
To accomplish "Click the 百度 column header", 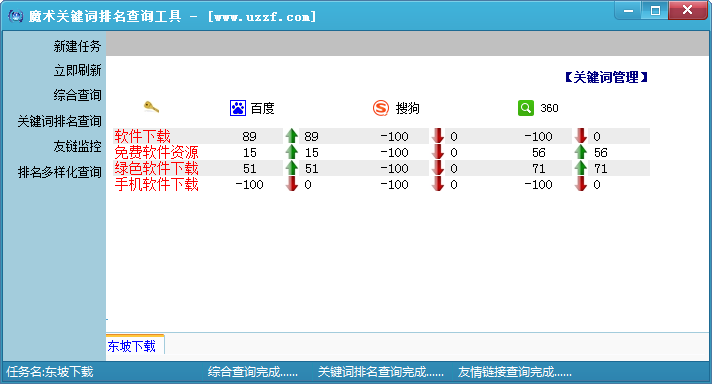I will click(x=262, y=108).
